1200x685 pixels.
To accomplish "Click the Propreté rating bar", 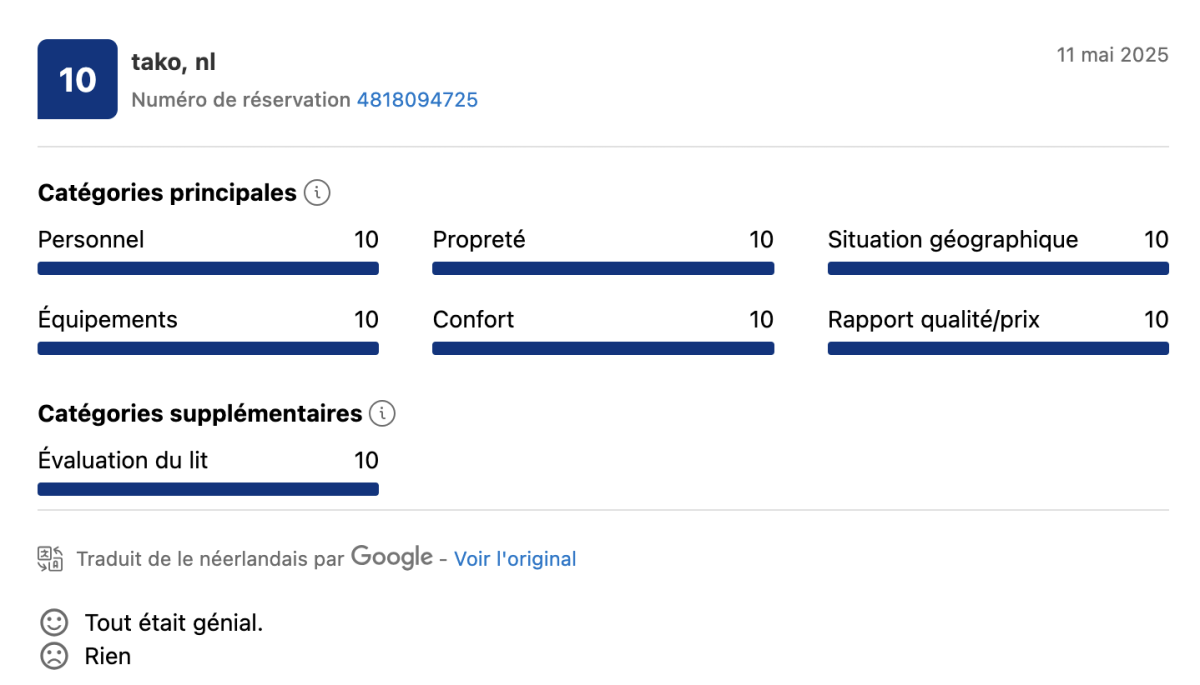I will (603, 268).
